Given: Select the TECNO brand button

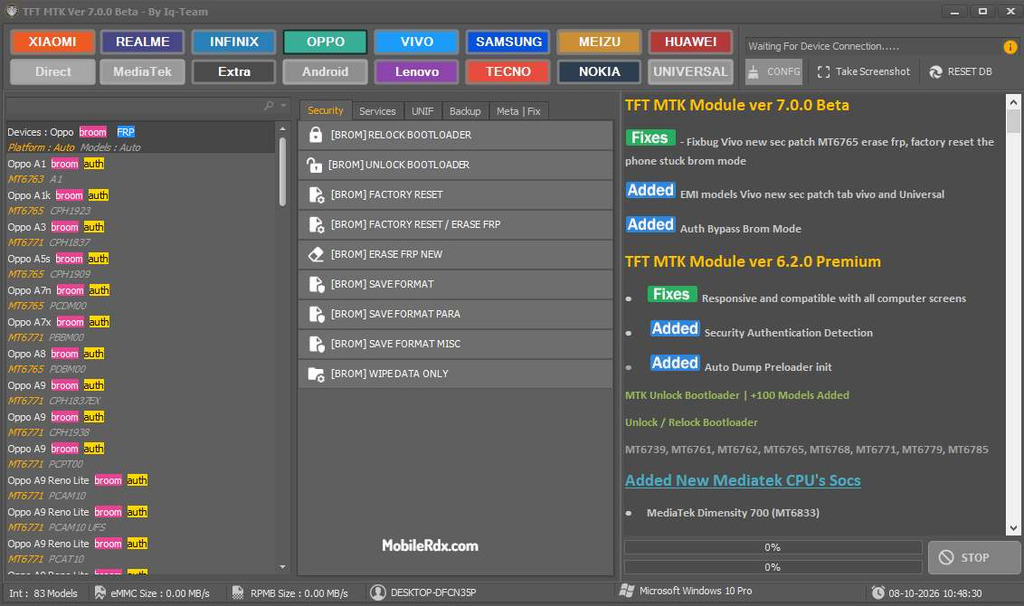Looking at the screenshot, I should (x=508, y=72).
